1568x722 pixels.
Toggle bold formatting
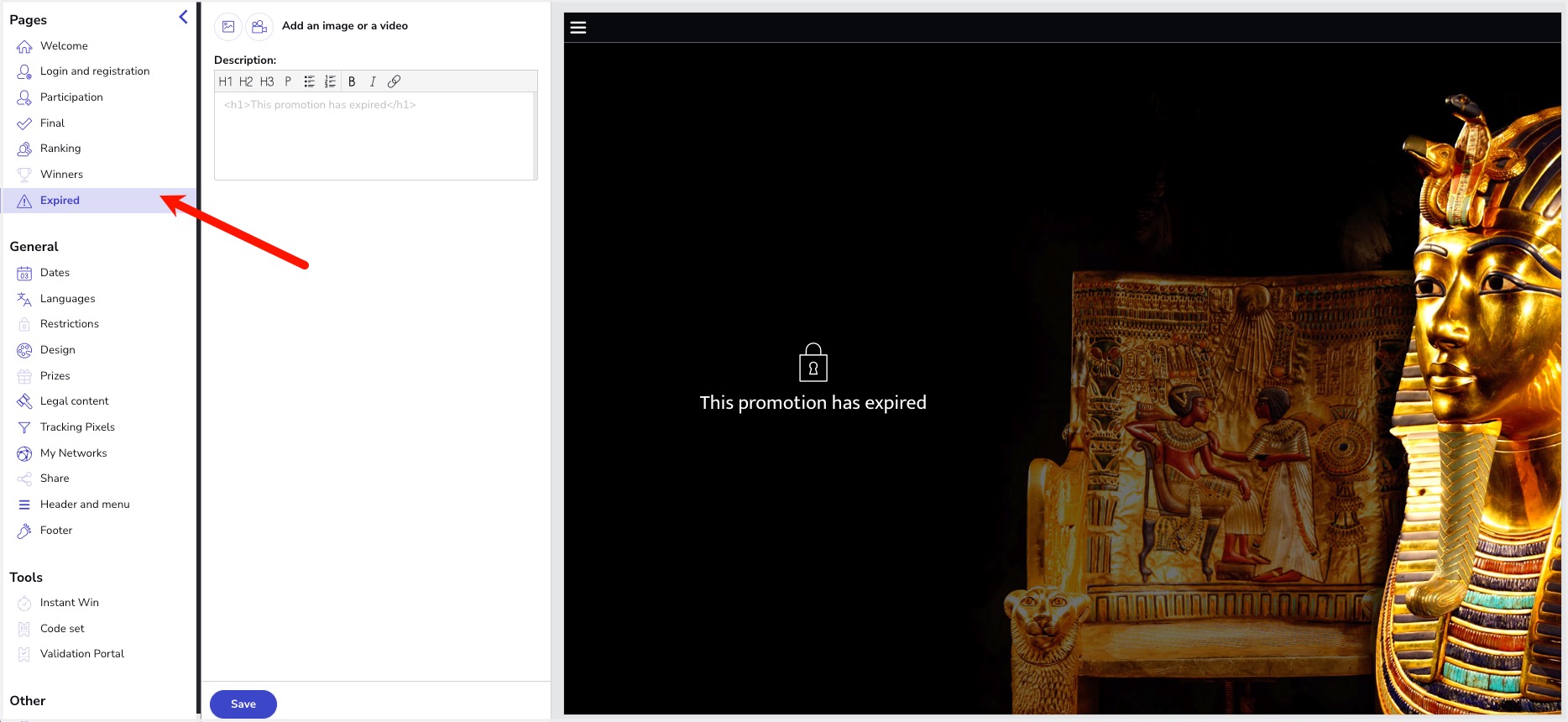[352, 81]
